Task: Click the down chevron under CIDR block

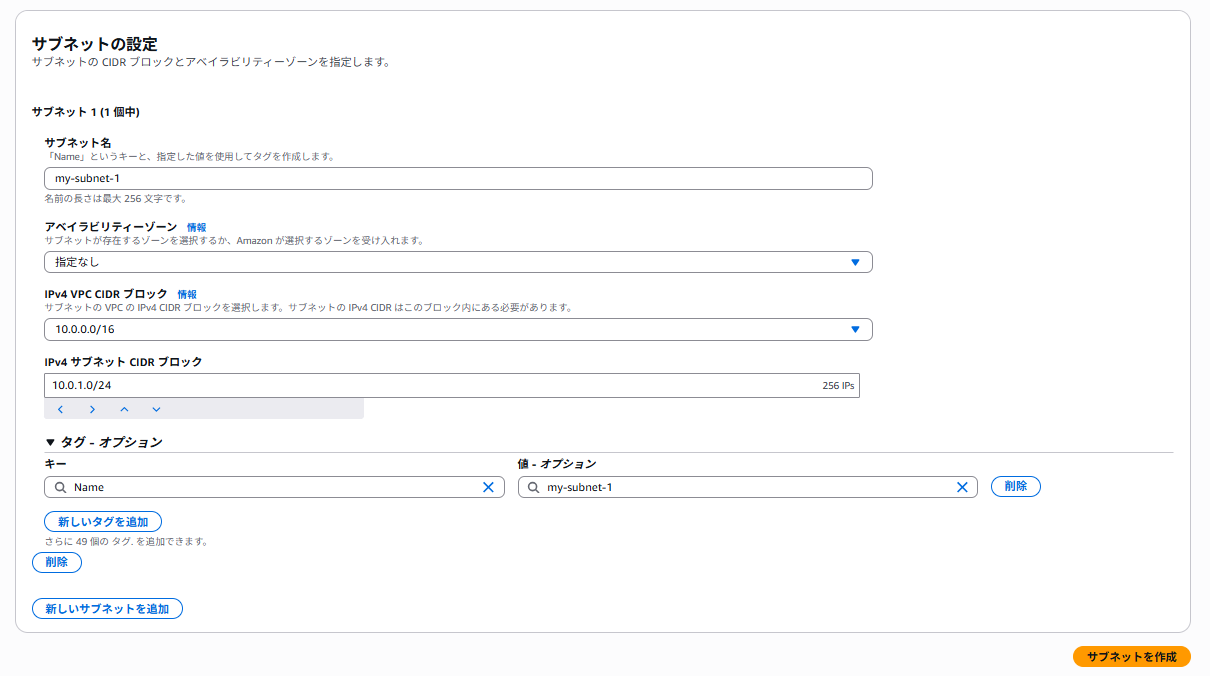Action: (x=156, y=409)
